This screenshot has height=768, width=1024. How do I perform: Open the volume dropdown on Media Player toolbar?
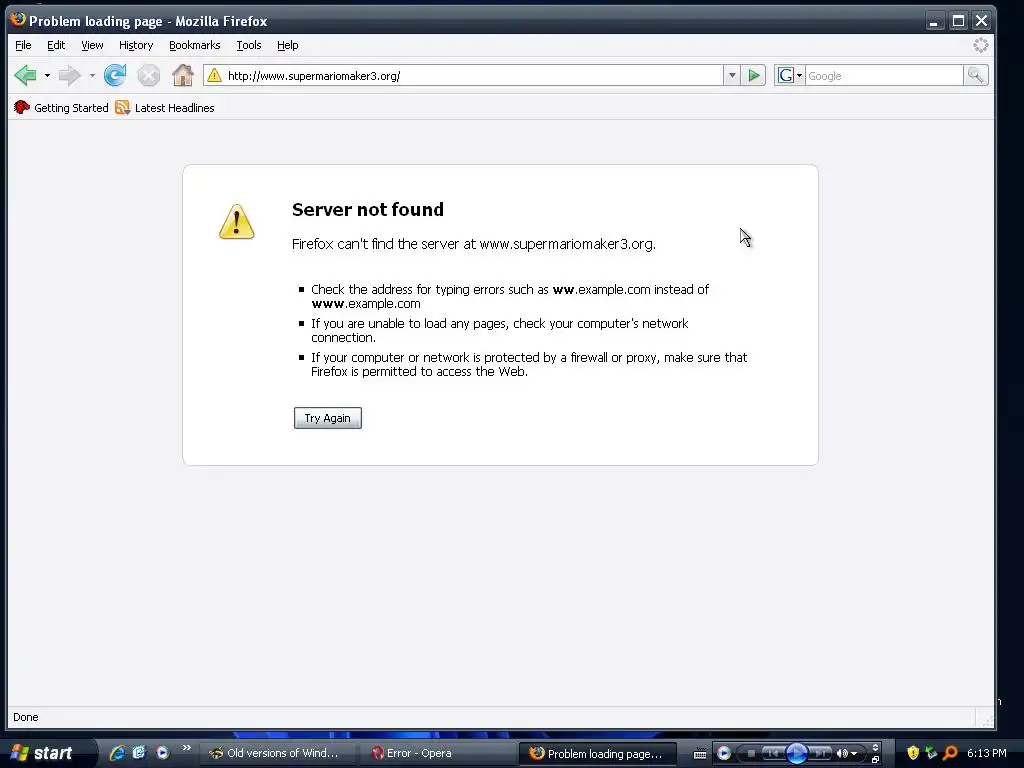(854, 754)
